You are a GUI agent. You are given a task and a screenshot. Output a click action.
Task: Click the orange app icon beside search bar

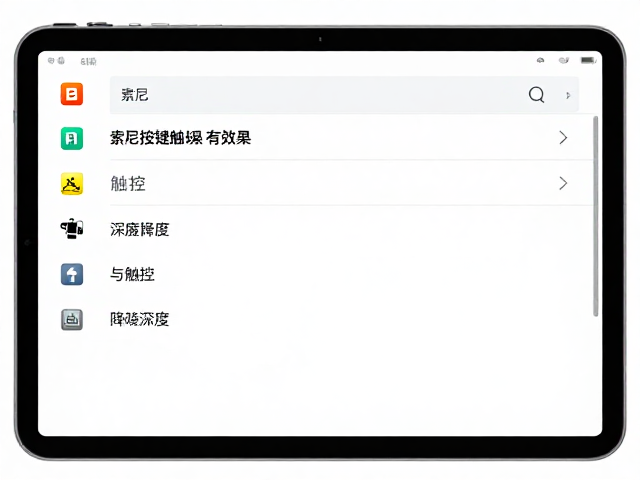(x=72, y=94)
